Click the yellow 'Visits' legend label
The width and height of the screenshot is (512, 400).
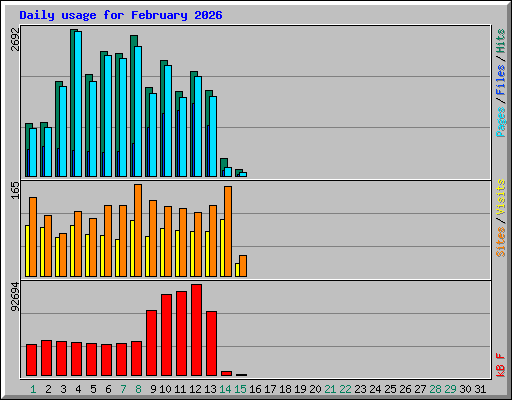500,197
